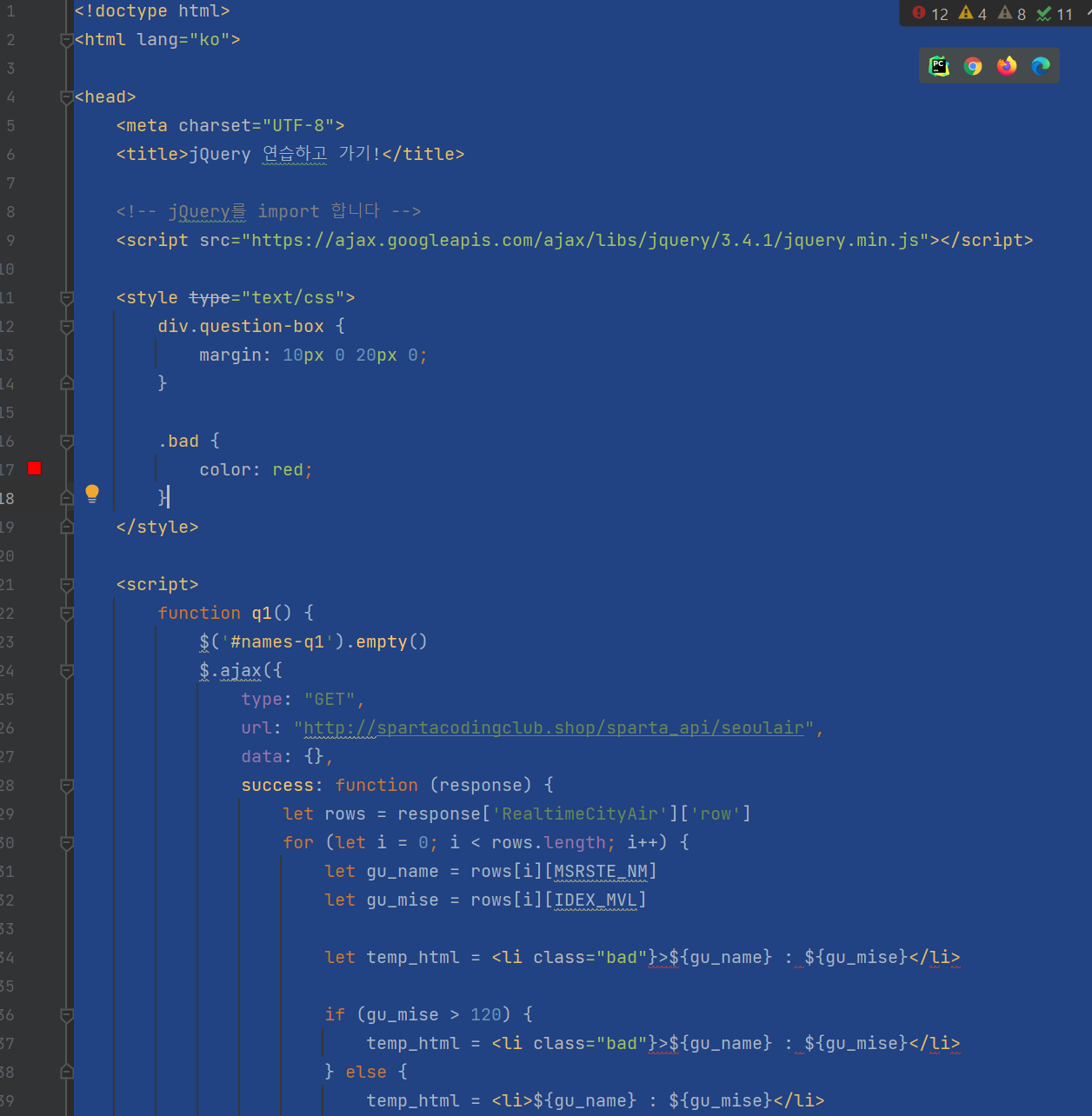Viewport: 1092px width, 1116px height.
Task: Click the fold end marker at </style>
Action: (67, 527)
